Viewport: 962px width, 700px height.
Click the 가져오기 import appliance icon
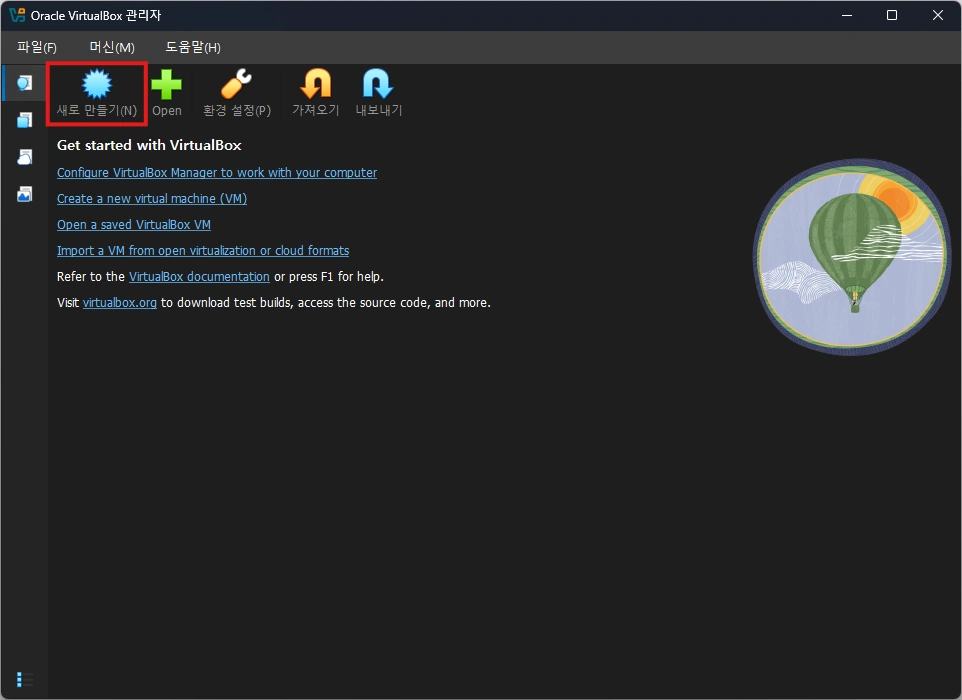316,84
